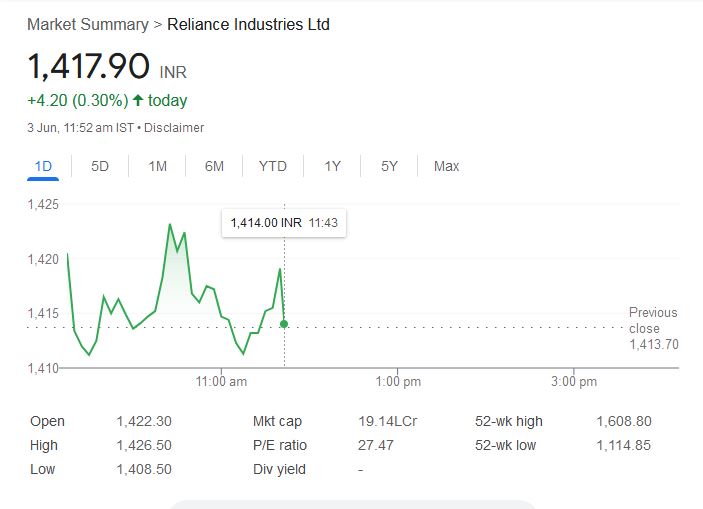
Task: Click the 1,417.90 current price
Action: (x=88, y=66)
